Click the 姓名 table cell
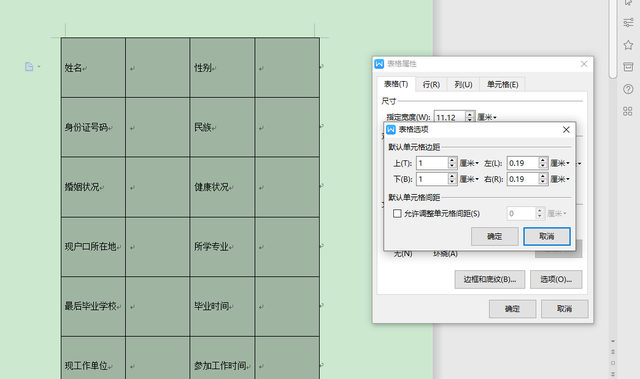The width and height of the screenshot is (640, 379). coord(93,68)
